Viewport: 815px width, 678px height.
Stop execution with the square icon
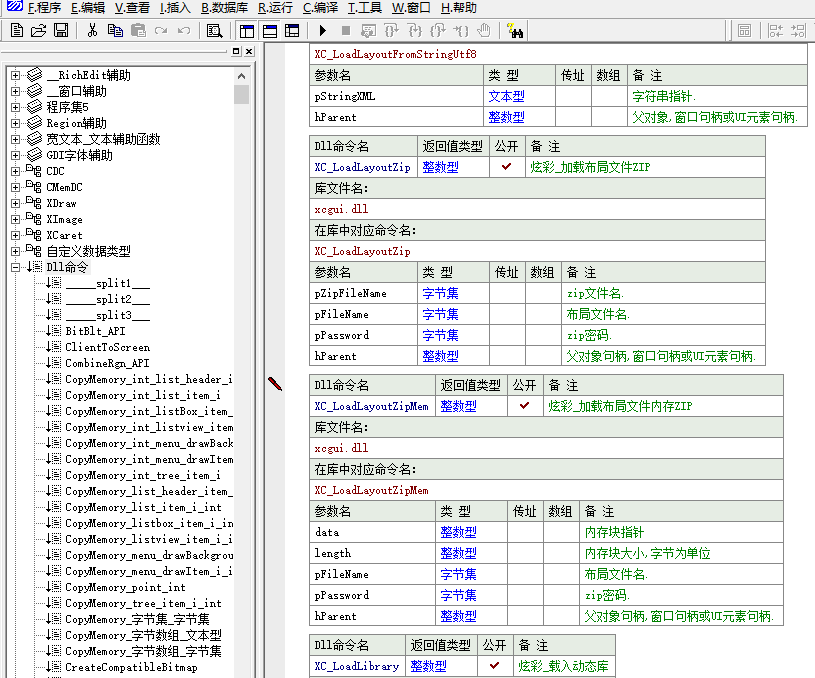[x=346, y=31]
